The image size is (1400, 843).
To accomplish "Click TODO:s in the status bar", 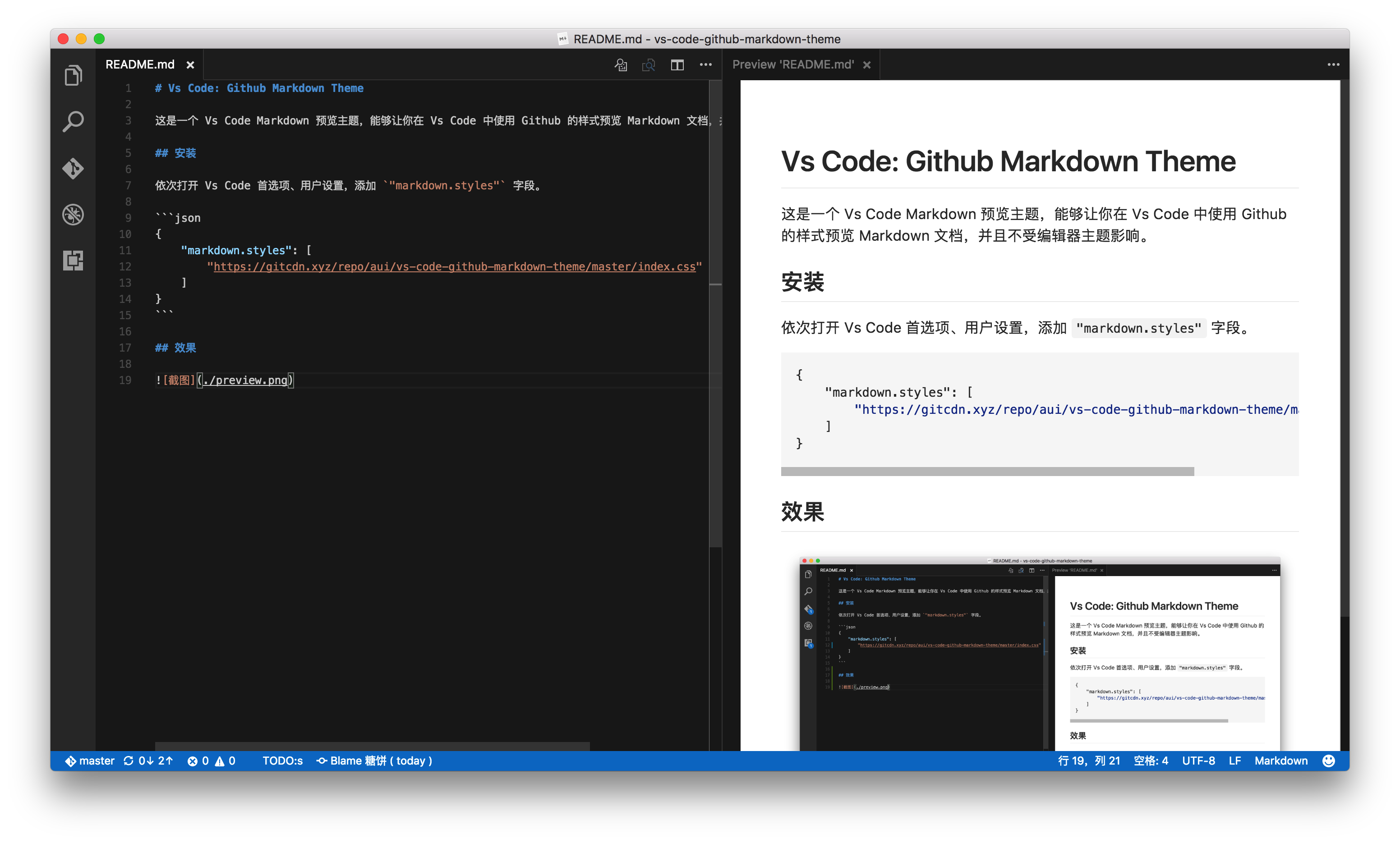I will pos(282,761).
